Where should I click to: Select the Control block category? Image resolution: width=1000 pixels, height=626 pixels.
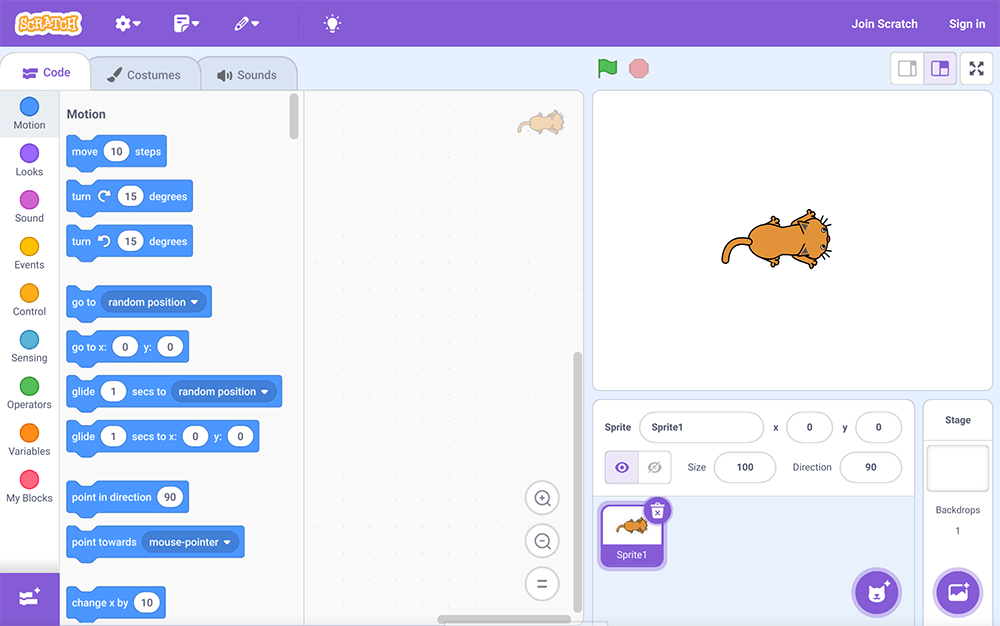pyautogui.click(x=29, y=300)
